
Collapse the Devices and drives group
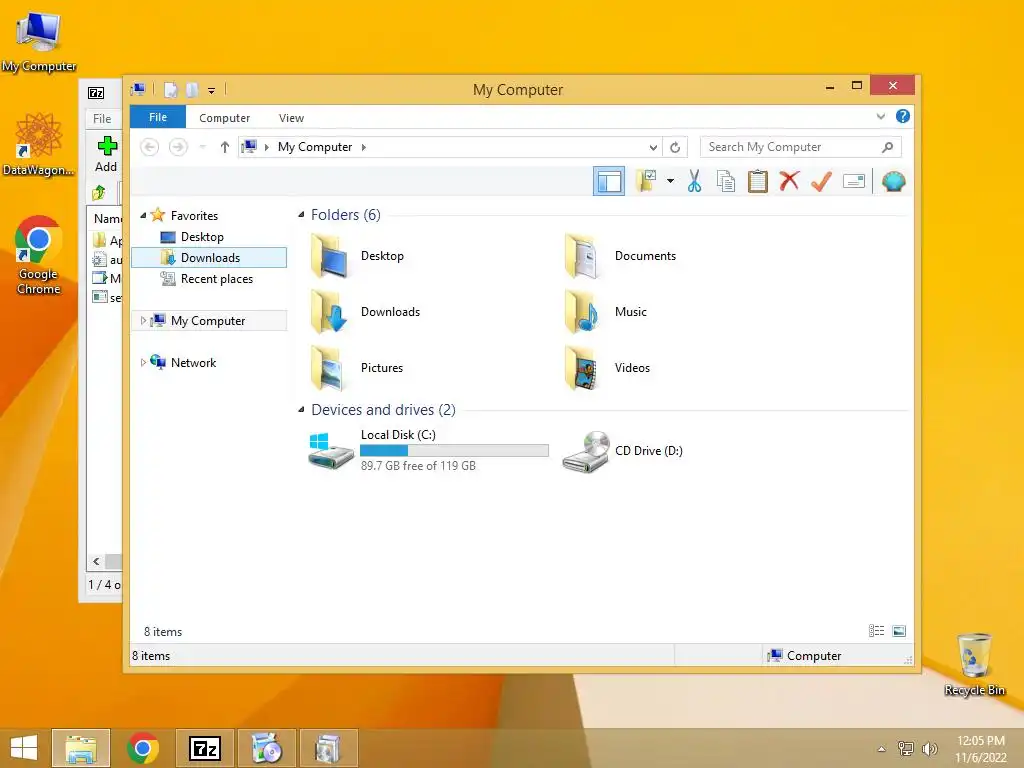click(x=301, y=409)
